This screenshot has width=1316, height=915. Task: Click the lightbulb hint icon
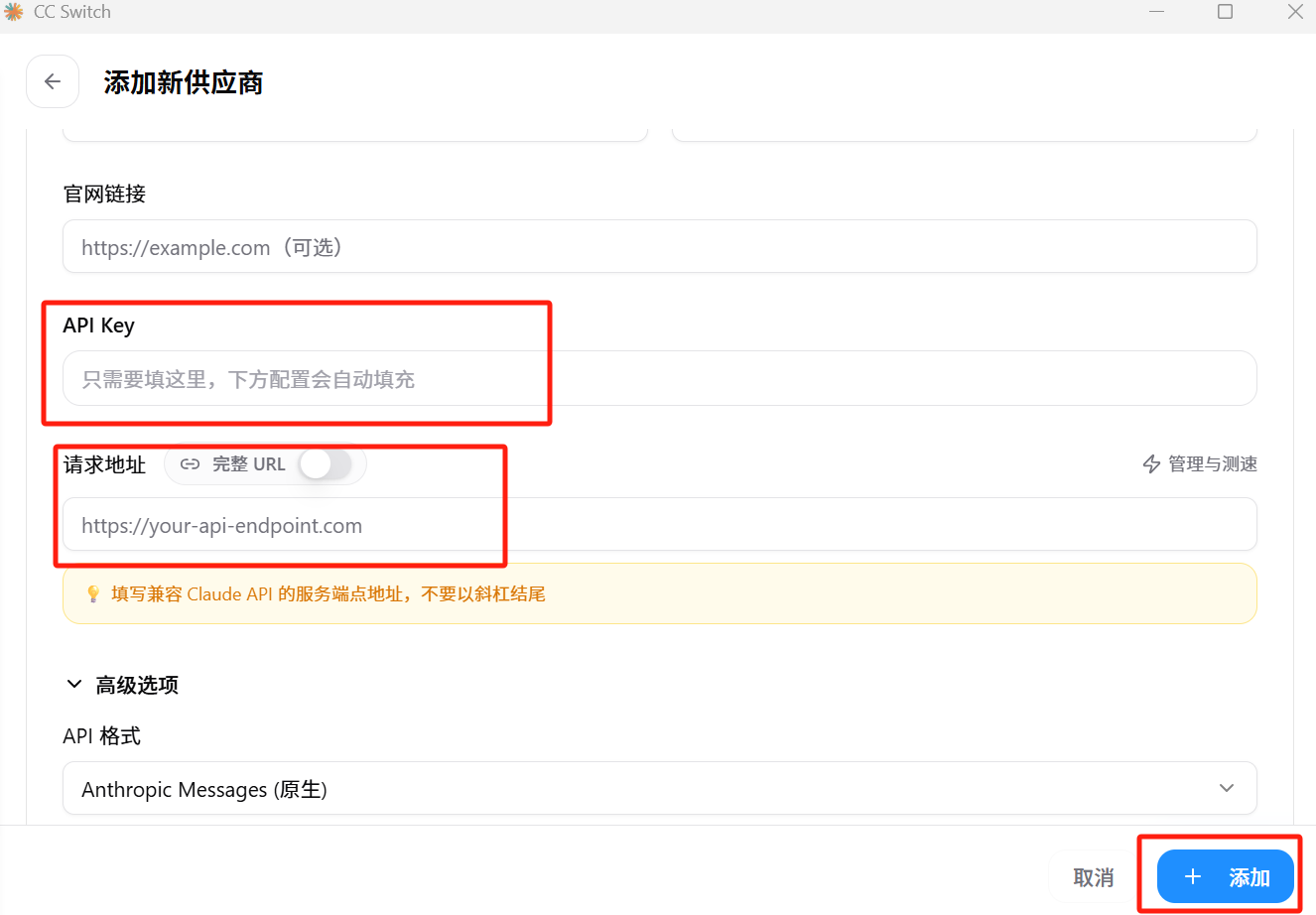[93, 593]
